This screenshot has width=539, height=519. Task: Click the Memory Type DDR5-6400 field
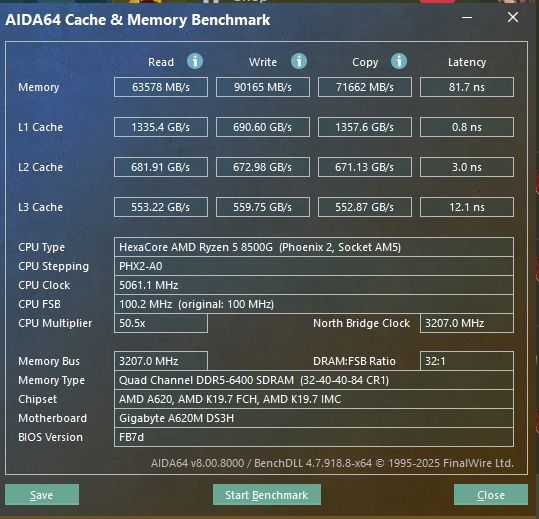(314, 380)
